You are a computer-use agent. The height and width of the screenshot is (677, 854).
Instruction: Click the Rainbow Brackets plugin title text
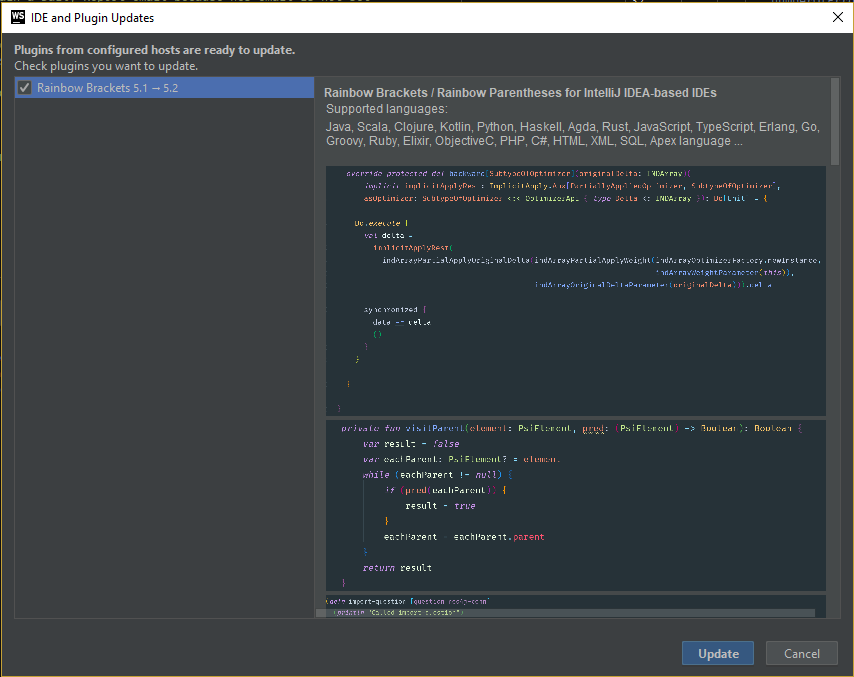click(x=520, y=91)
